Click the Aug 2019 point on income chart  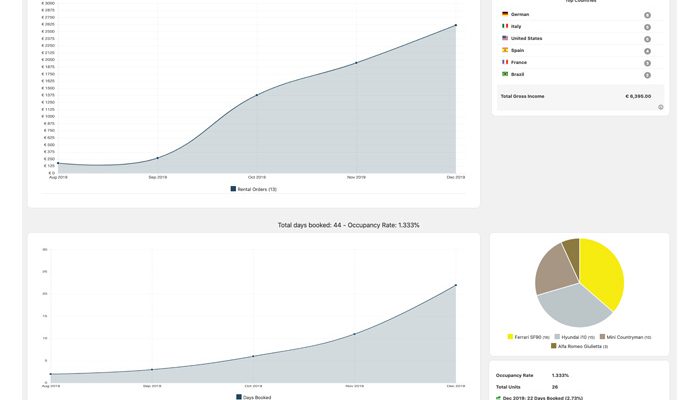[58, 163]
